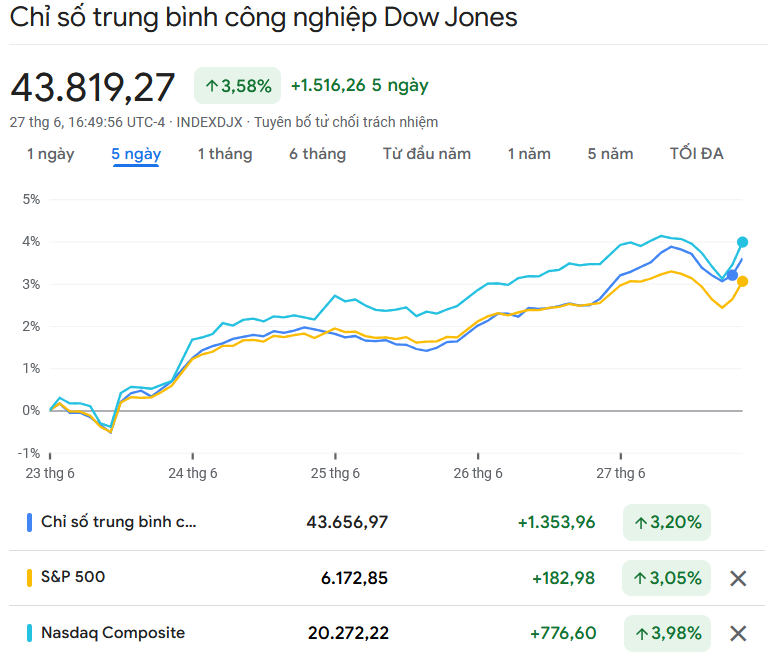Click the green 3,58% change badge
Viewport: 768px width, 654px height.
tap(238, 86)
